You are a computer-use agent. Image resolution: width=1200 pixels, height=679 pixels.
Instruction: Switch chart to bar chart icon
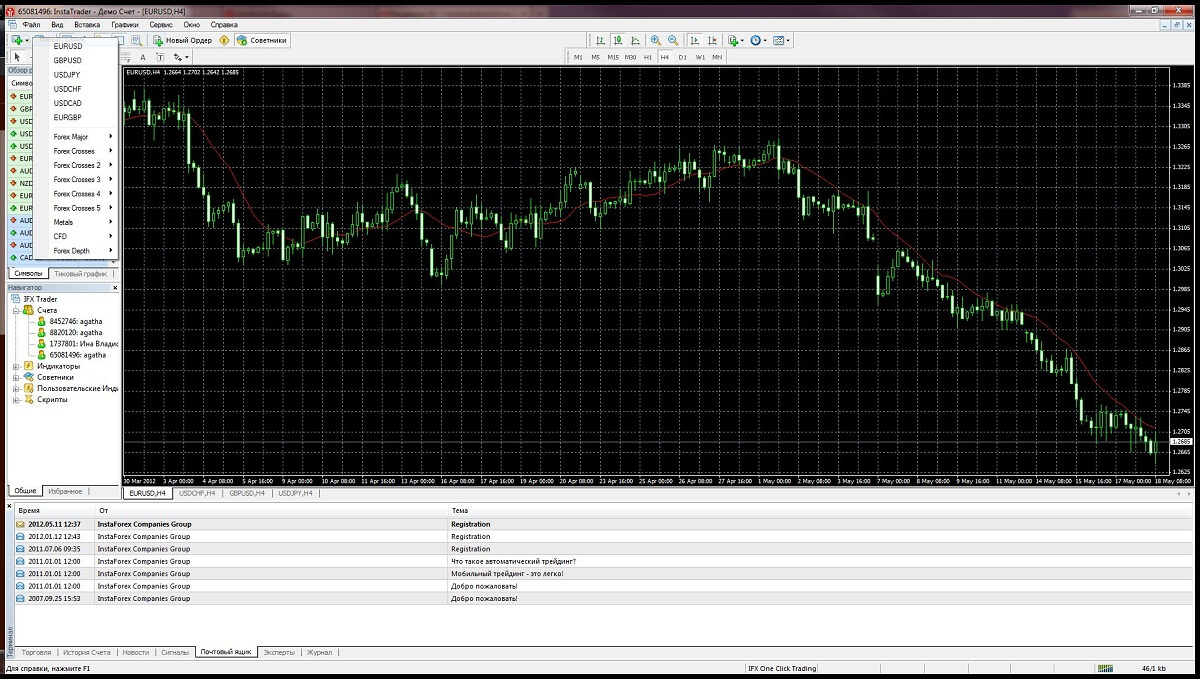click(x=599, y=41)
